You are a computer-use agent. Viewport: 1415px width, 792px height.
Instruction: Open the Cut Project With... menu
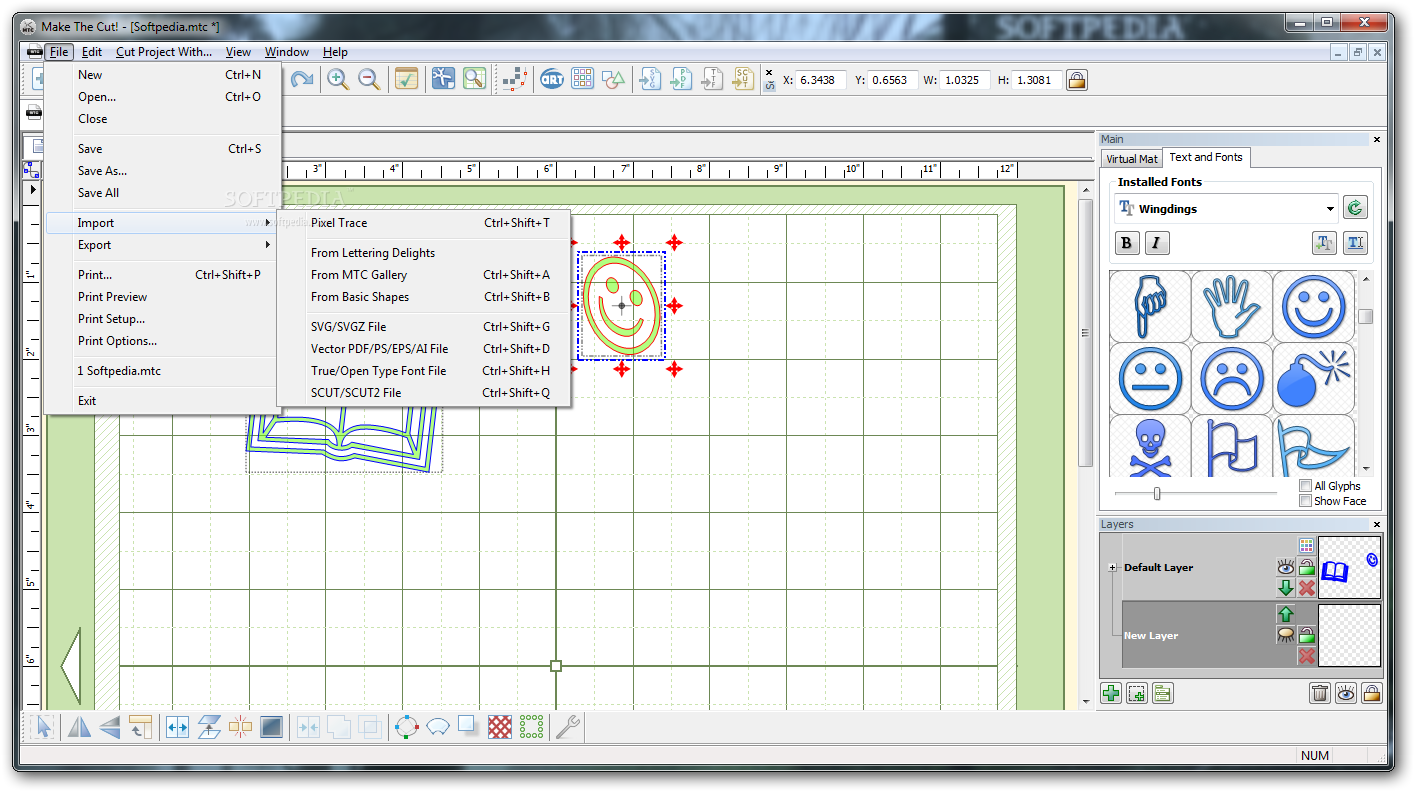pos(164,52)
